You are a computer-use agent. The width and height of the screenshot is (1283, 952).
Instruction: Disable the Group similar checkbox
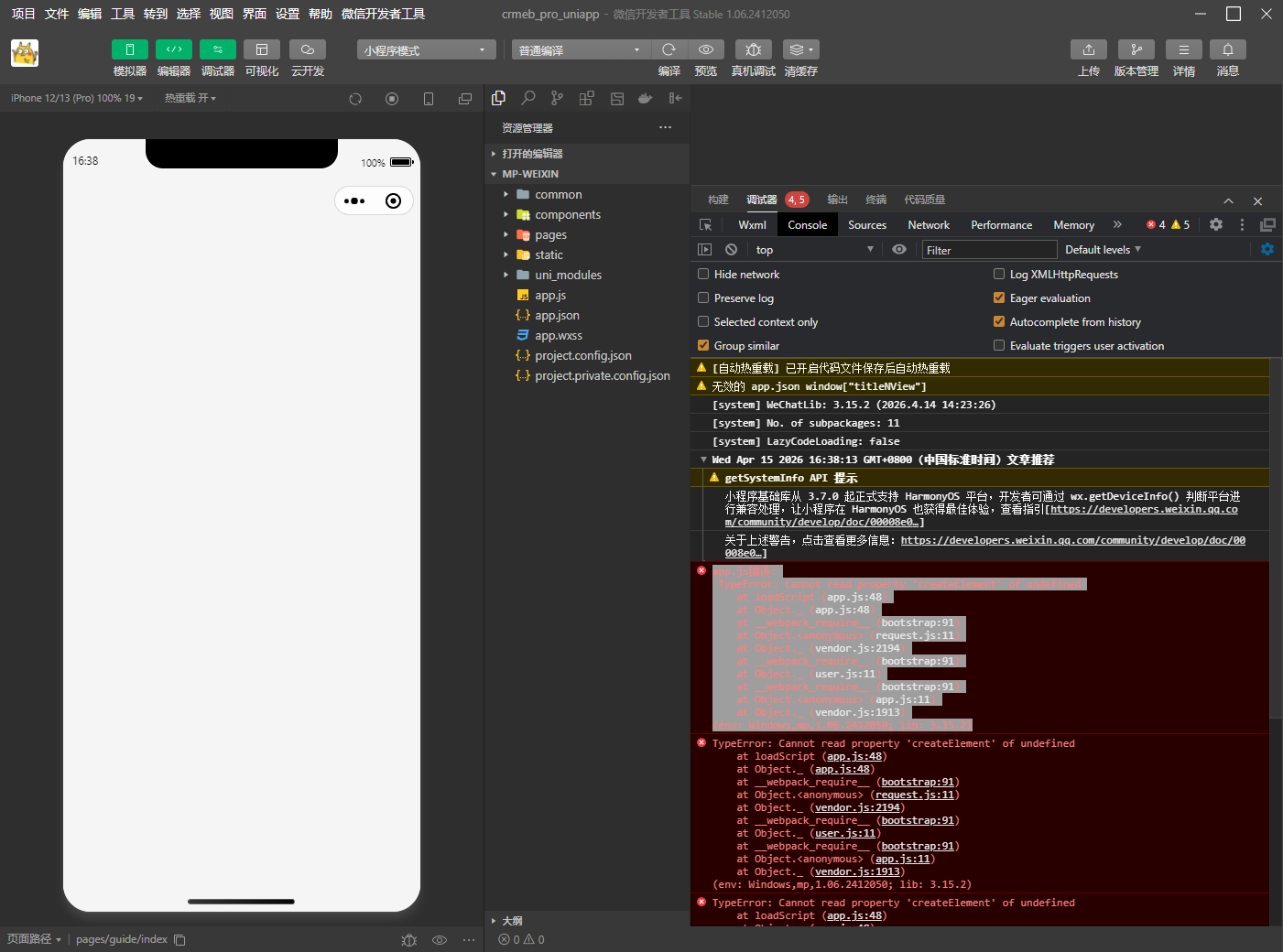(703, 346)
